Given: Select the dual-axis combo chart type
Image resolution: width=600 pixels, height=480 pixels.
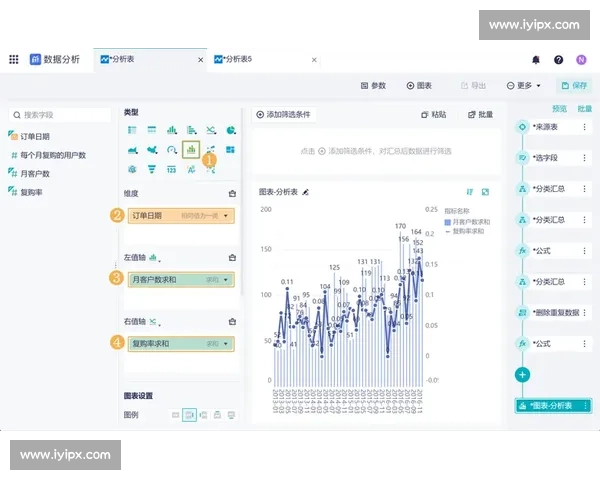Looking at the screenshot, I should (191, 149).
